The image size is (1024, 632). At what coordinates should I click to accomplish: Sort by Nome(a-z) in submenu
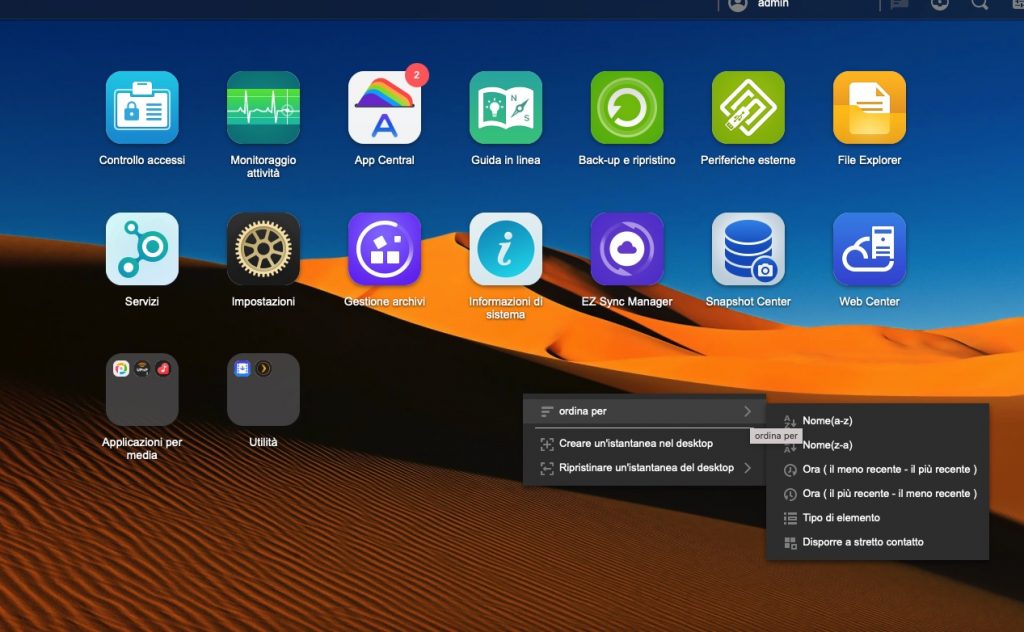(827, 421)
